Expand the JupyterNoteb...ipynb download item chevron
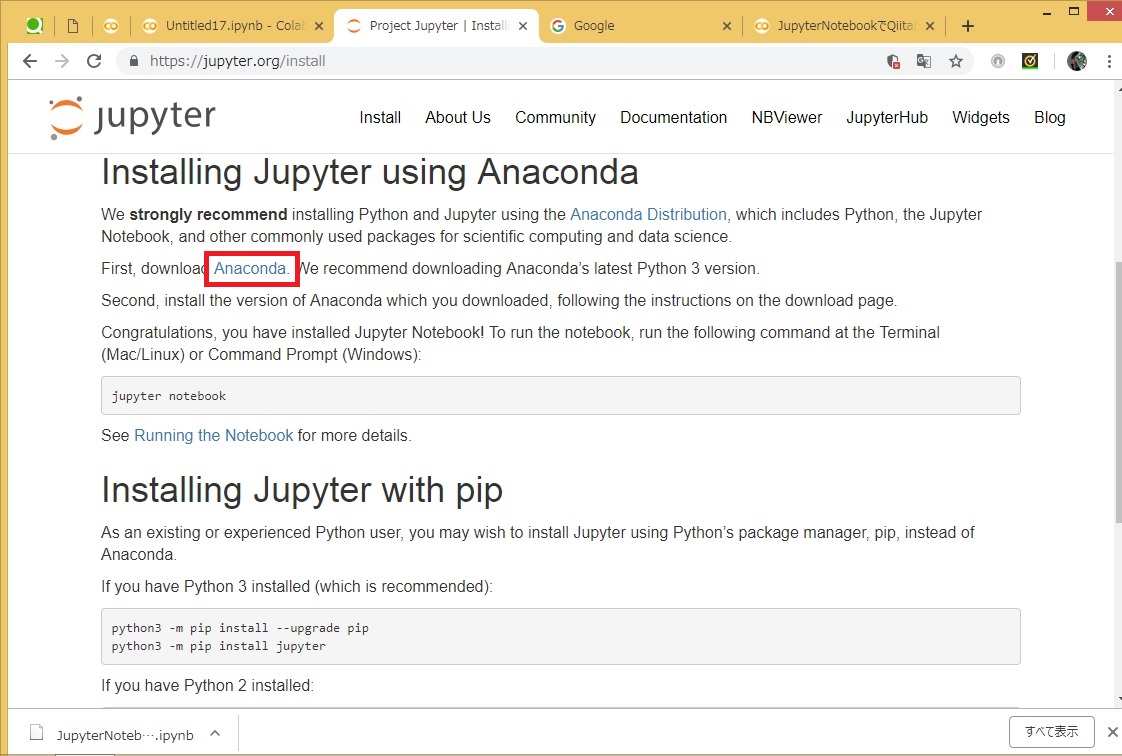Screen dimensions: 1122x756 coord(214,733)
